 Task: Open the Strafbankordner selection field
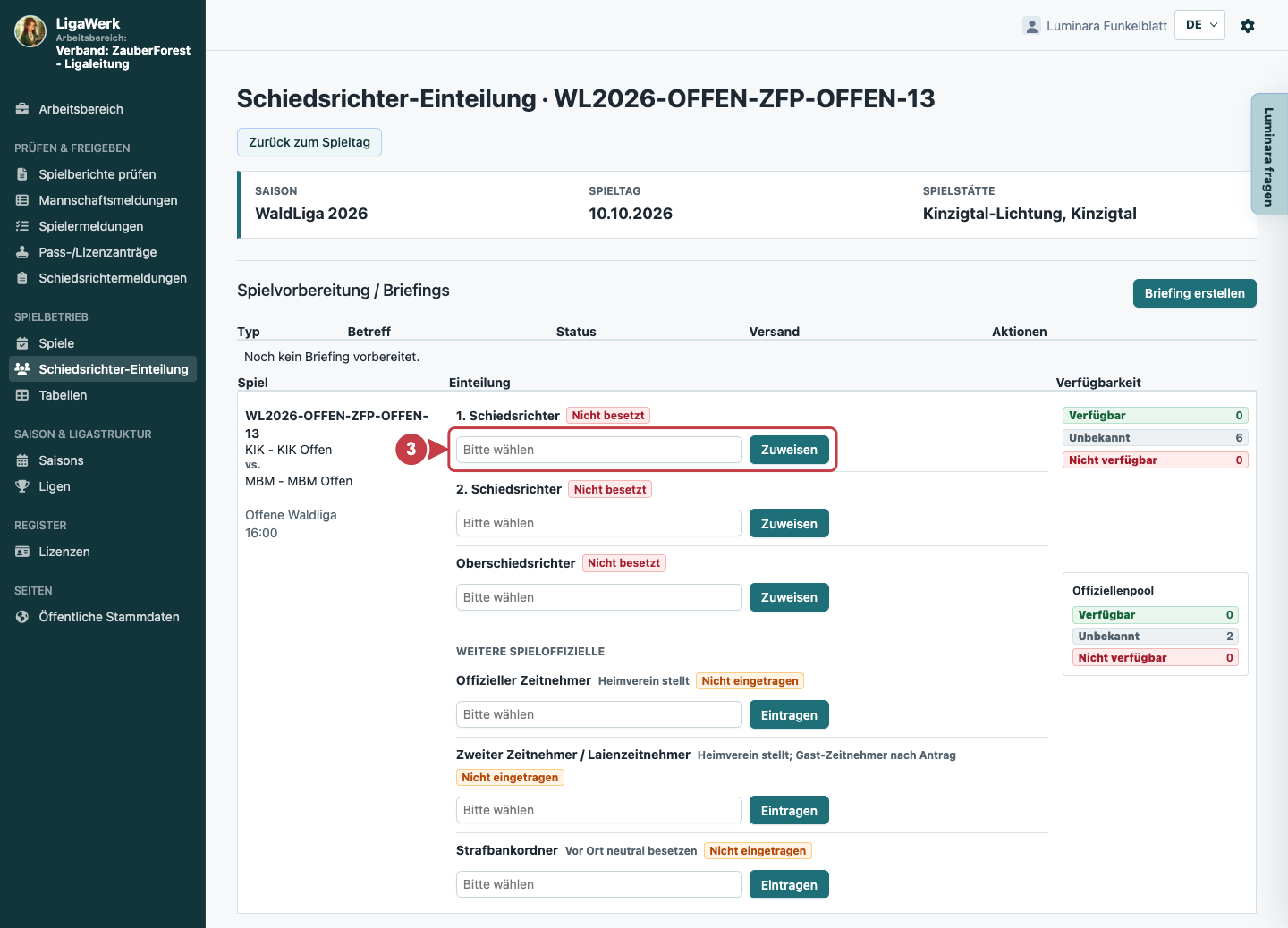tap(599, 884)
